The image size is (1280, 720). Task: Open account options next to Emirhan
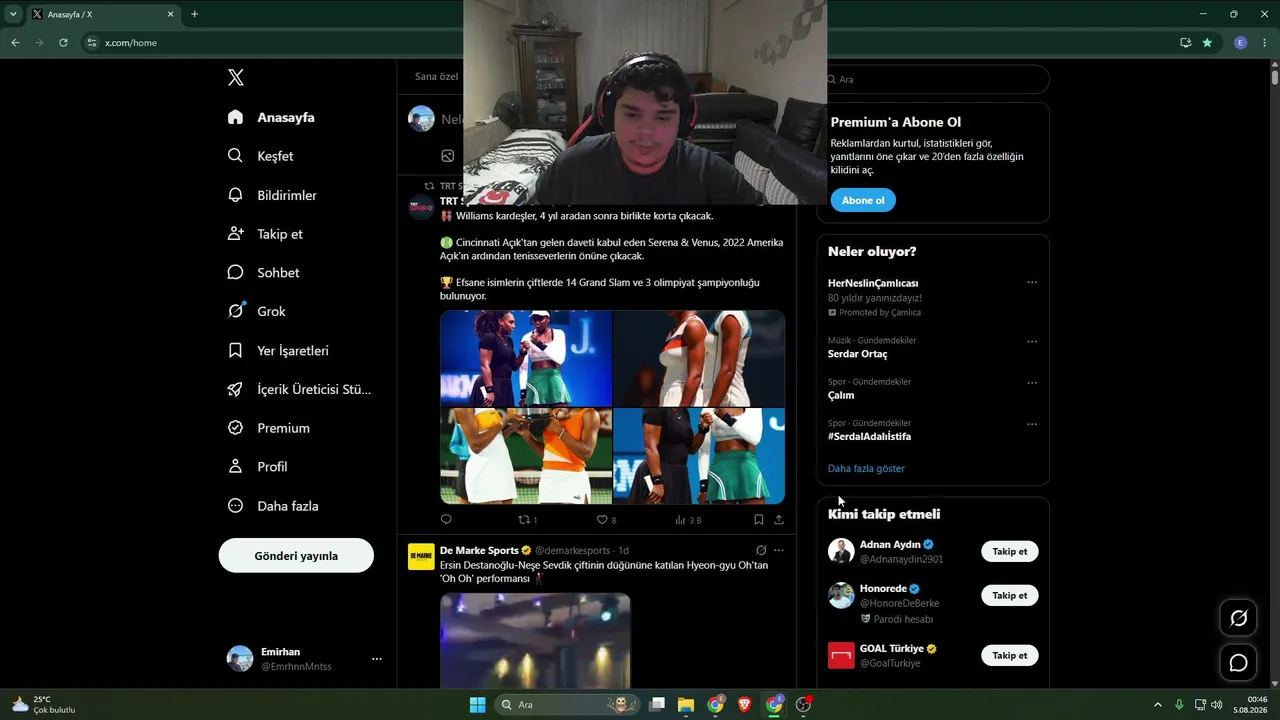tap(377, 659)
